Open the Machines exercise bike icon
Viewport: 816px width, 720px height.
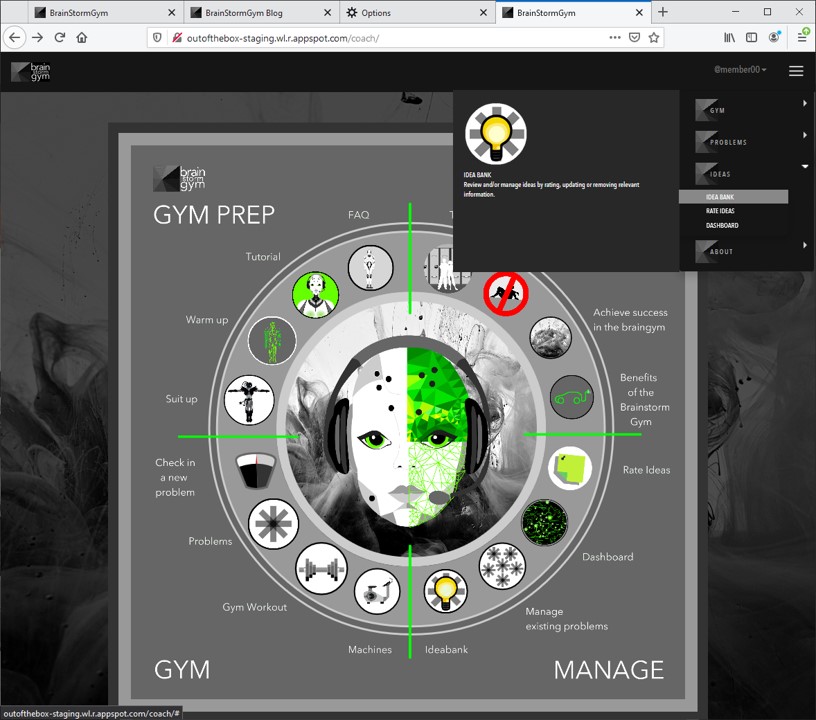click(377, 592)
